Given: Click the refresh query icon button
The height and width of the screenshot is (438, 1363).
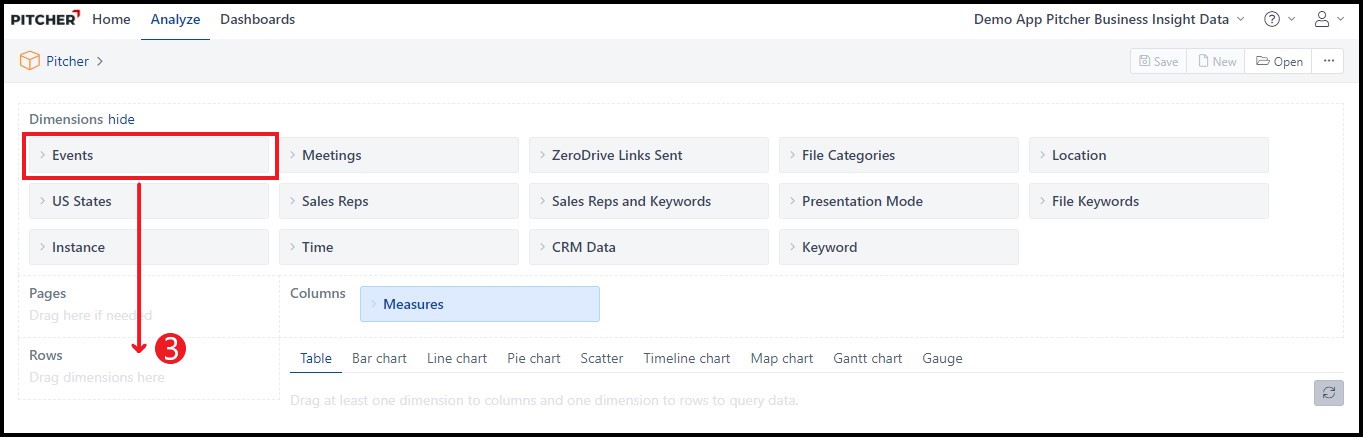Looking at the screenshot, I should 1328,393.
